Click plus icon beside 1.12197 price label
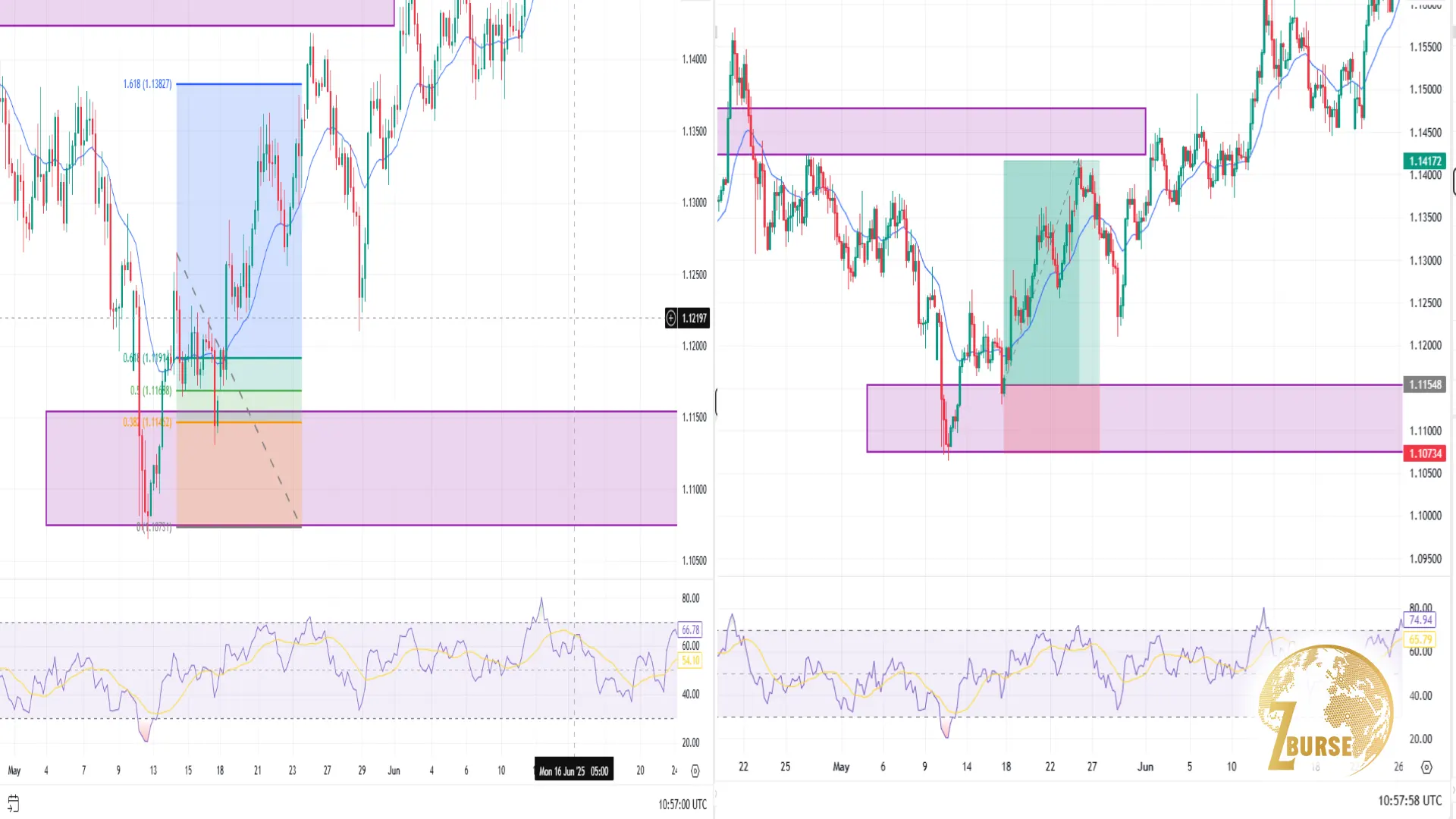This screenshot has width=1456, height=819. (x=671, y=318)
